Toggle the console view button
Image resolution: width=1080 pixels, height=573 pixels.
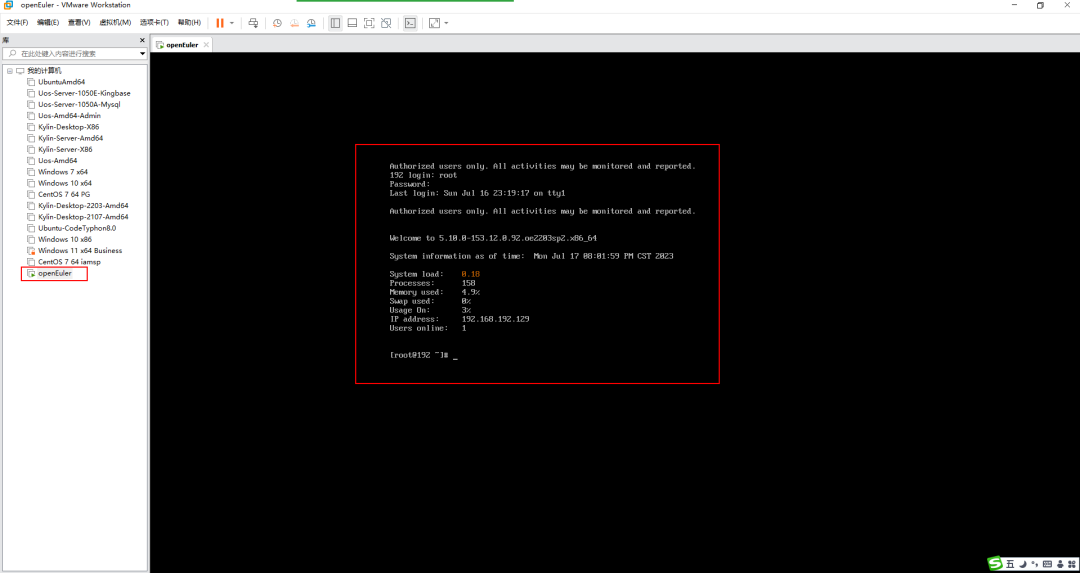click(410, 23)
